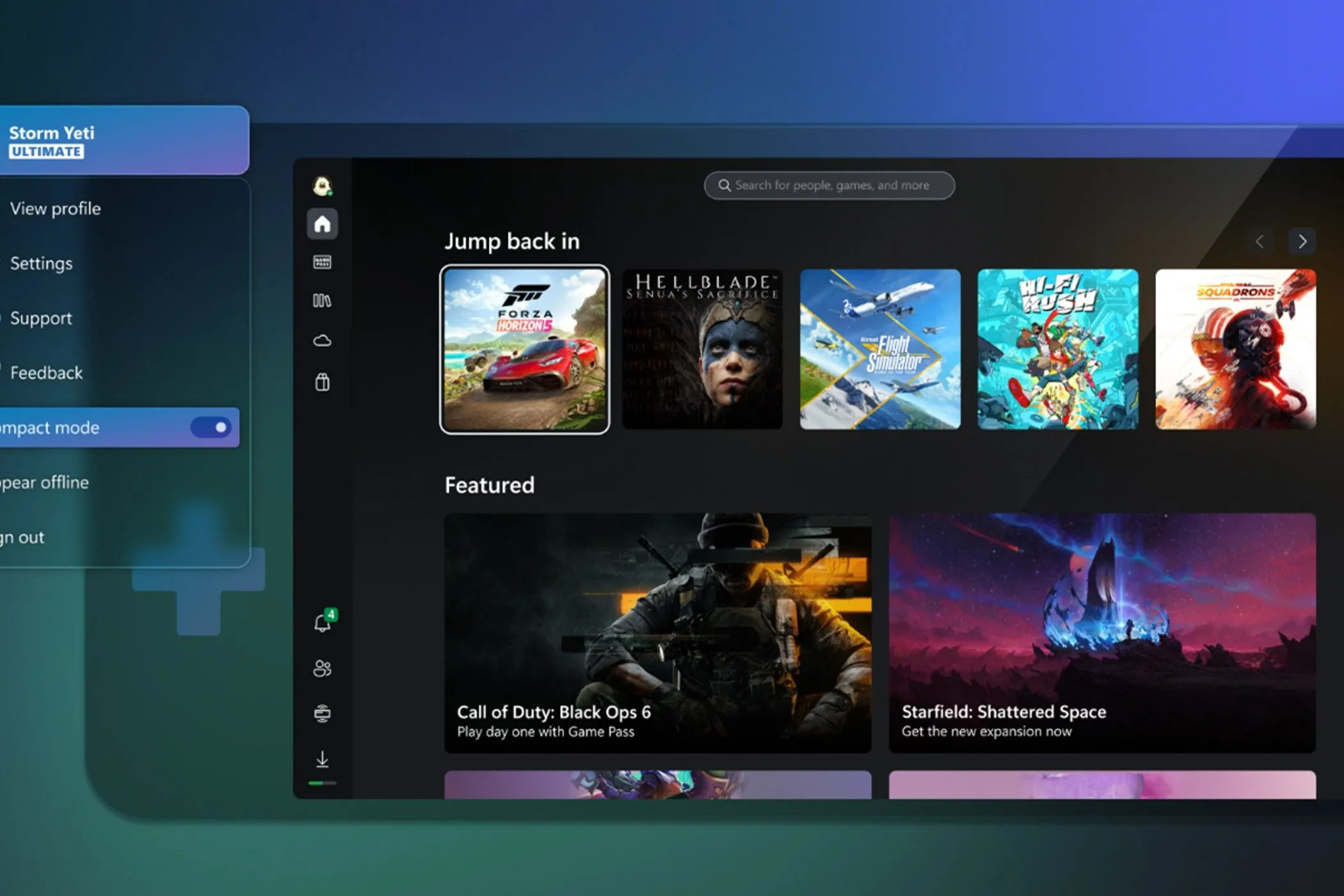The height and width of the screenshot is (896, 1344).
Task: Open the Downloads queue
Action: (322, 758)
